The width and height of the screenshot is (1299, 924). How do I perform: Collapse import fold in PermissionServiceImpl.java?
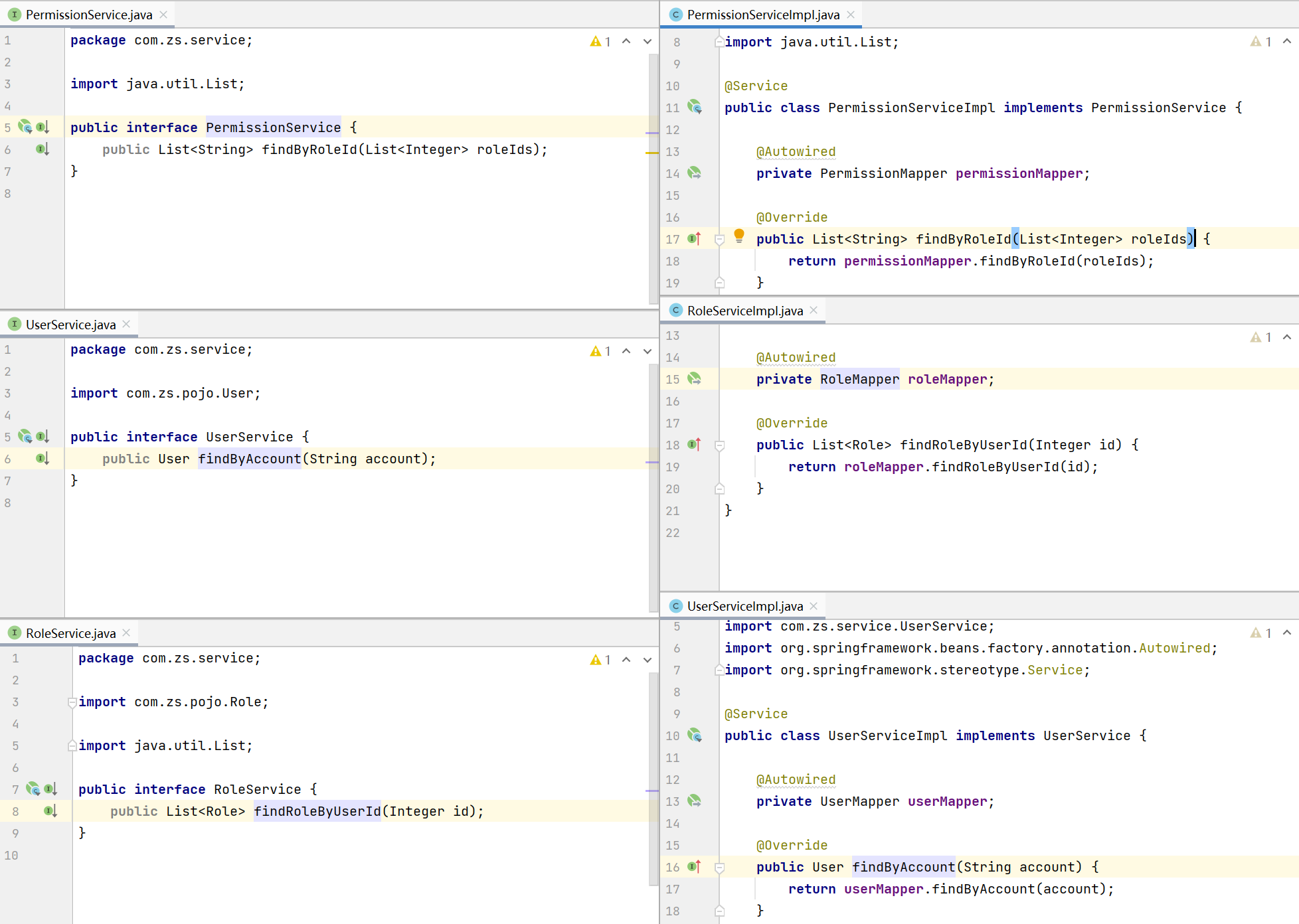pos(719,42)
